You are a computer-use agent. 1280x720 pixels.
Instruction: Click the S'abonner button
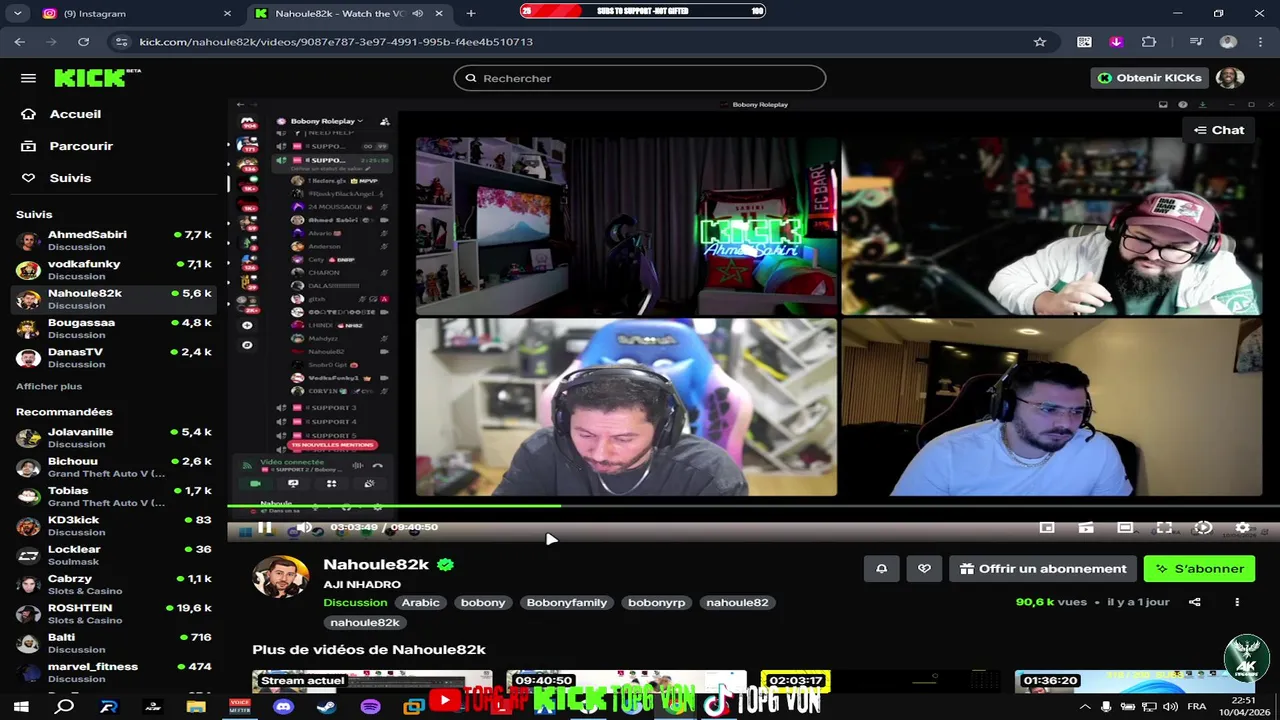(1199, 569)
